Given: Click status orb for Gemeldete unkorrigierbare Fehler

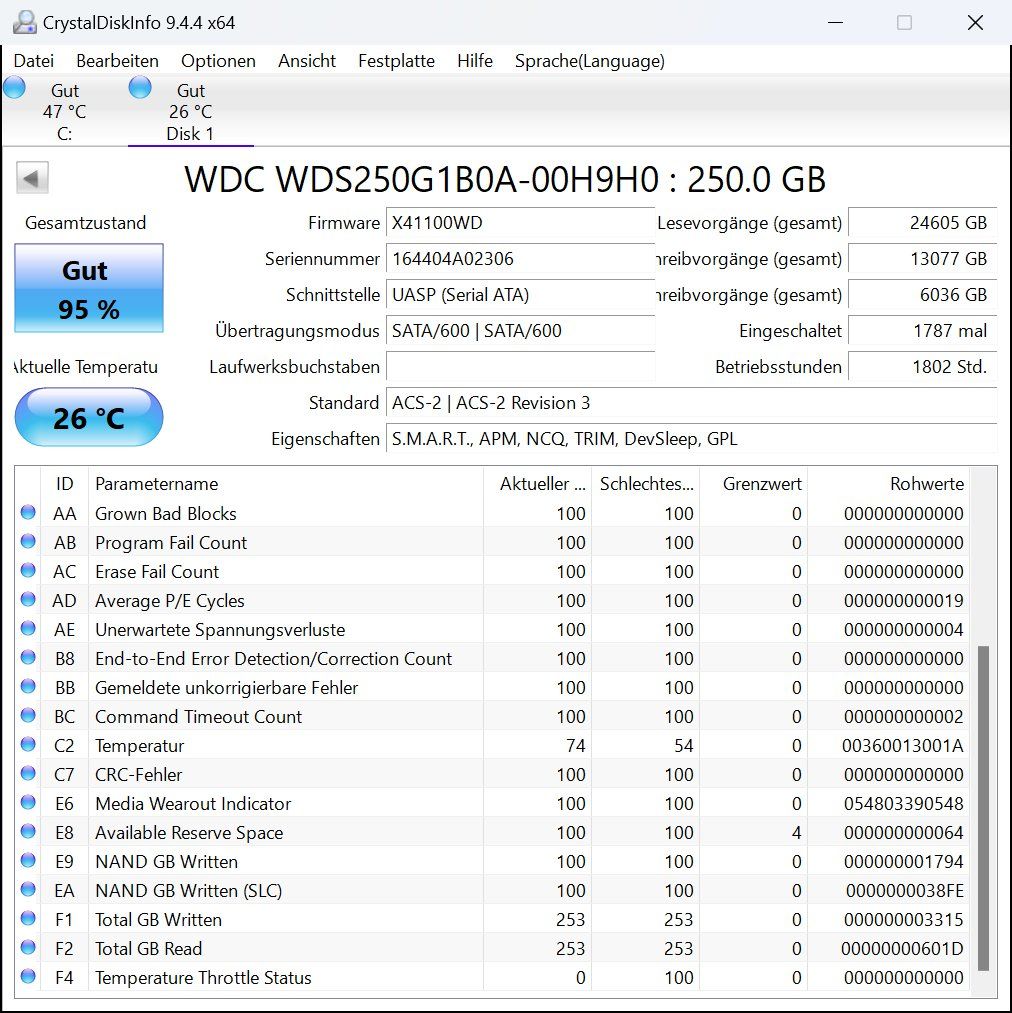Looking at the screenshot, I should 28,687.
